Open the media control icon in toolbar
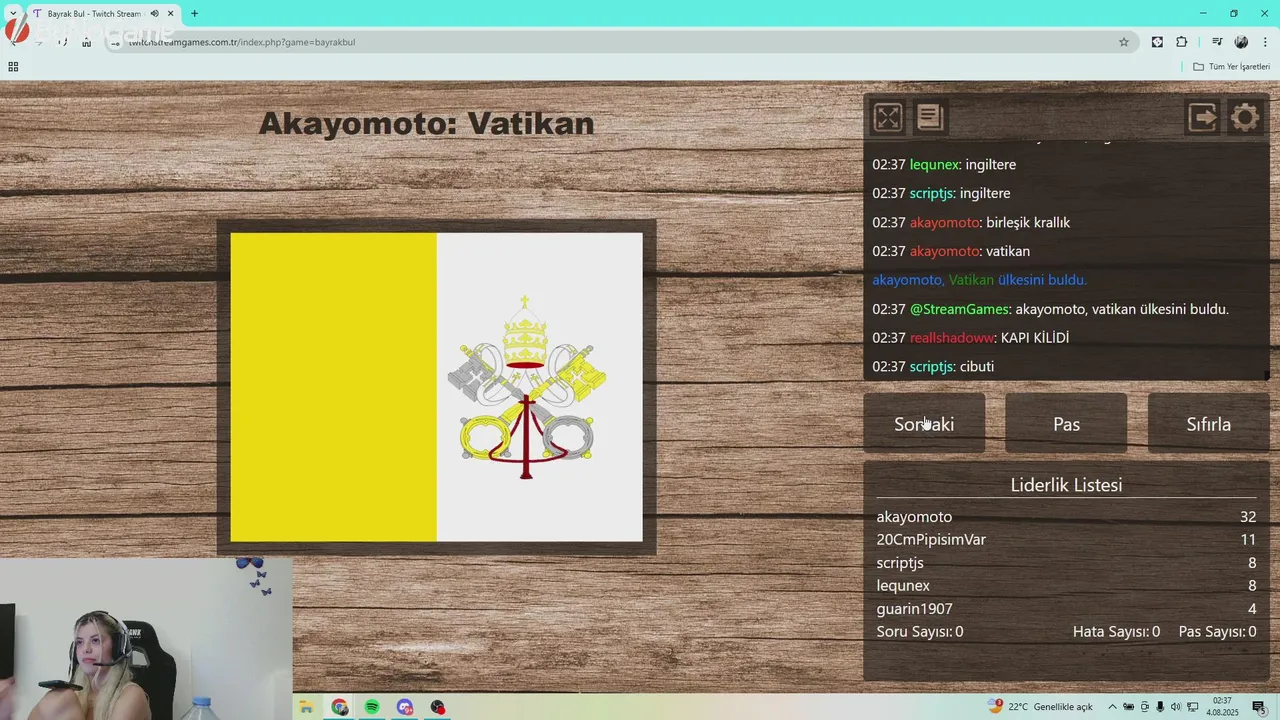This screenshot has width=1280, height=720. click(x=1217, y=42)
